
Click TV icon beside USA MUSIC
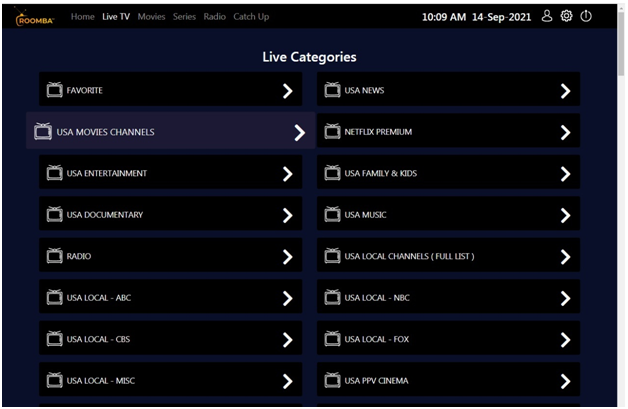tap(332, 215)
